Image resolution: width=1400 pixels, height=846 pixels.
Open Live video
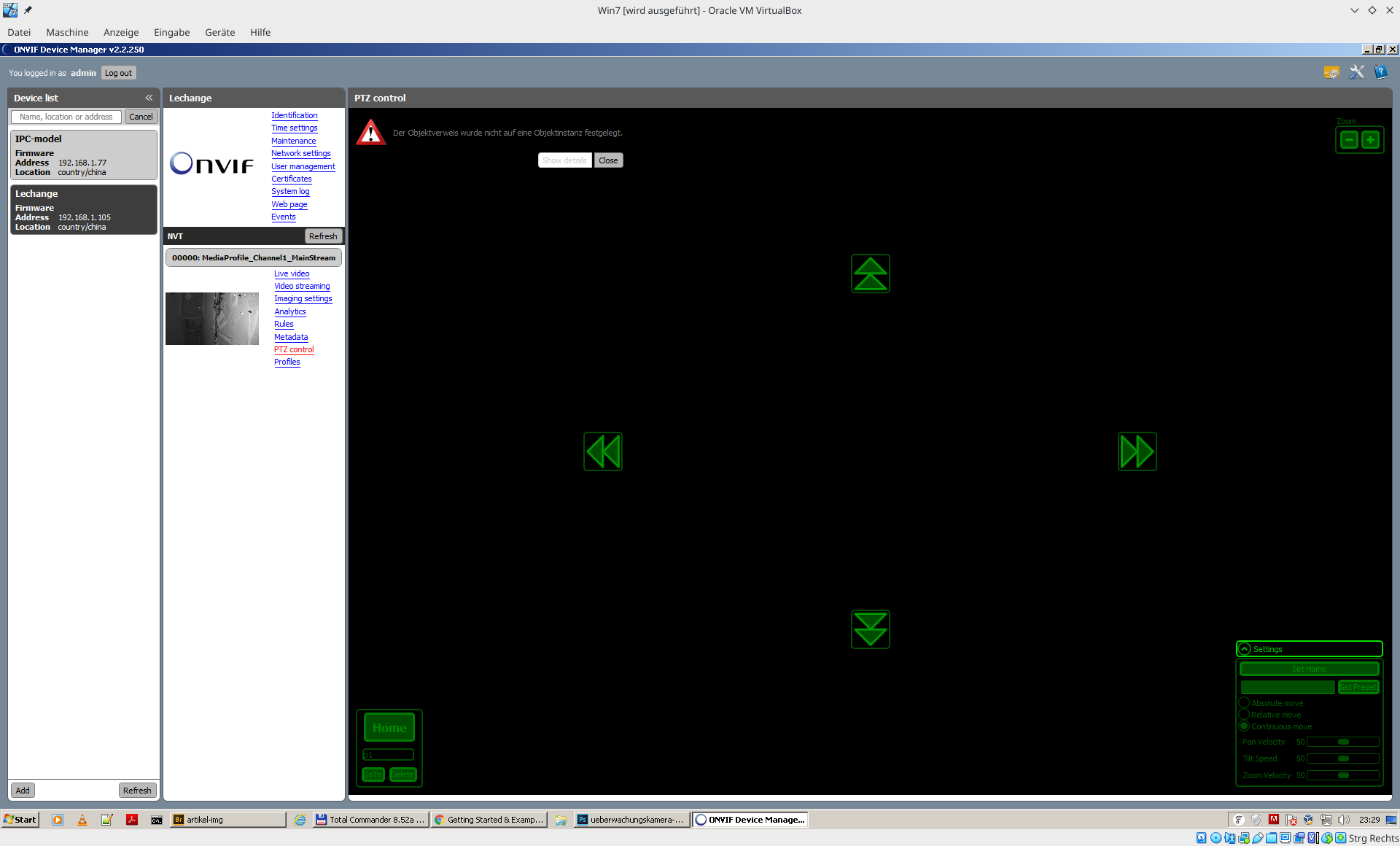click(x=292, y=273)
